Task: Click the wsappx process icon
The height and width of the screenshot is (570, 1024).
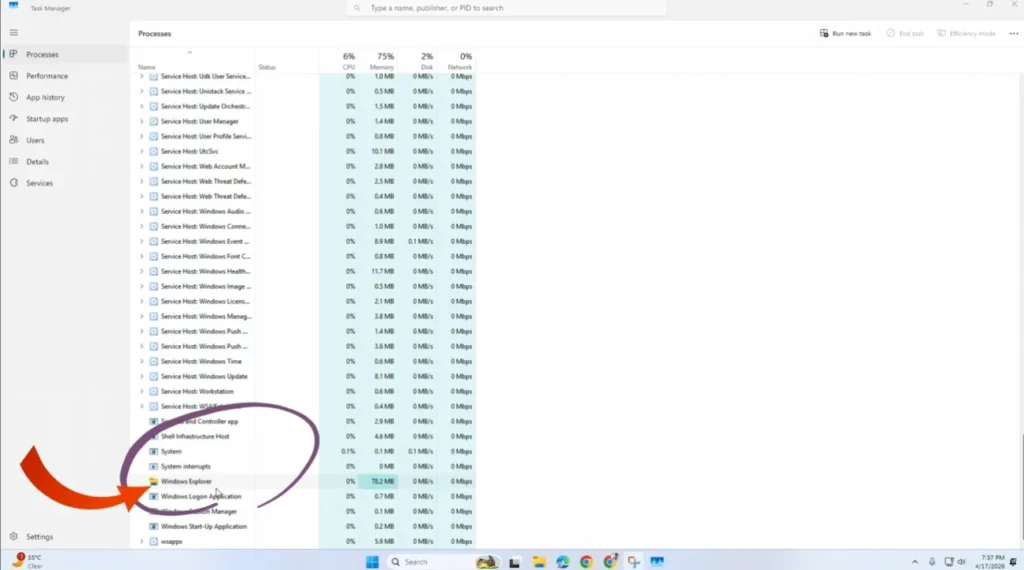Action: [x=153, y=541]
